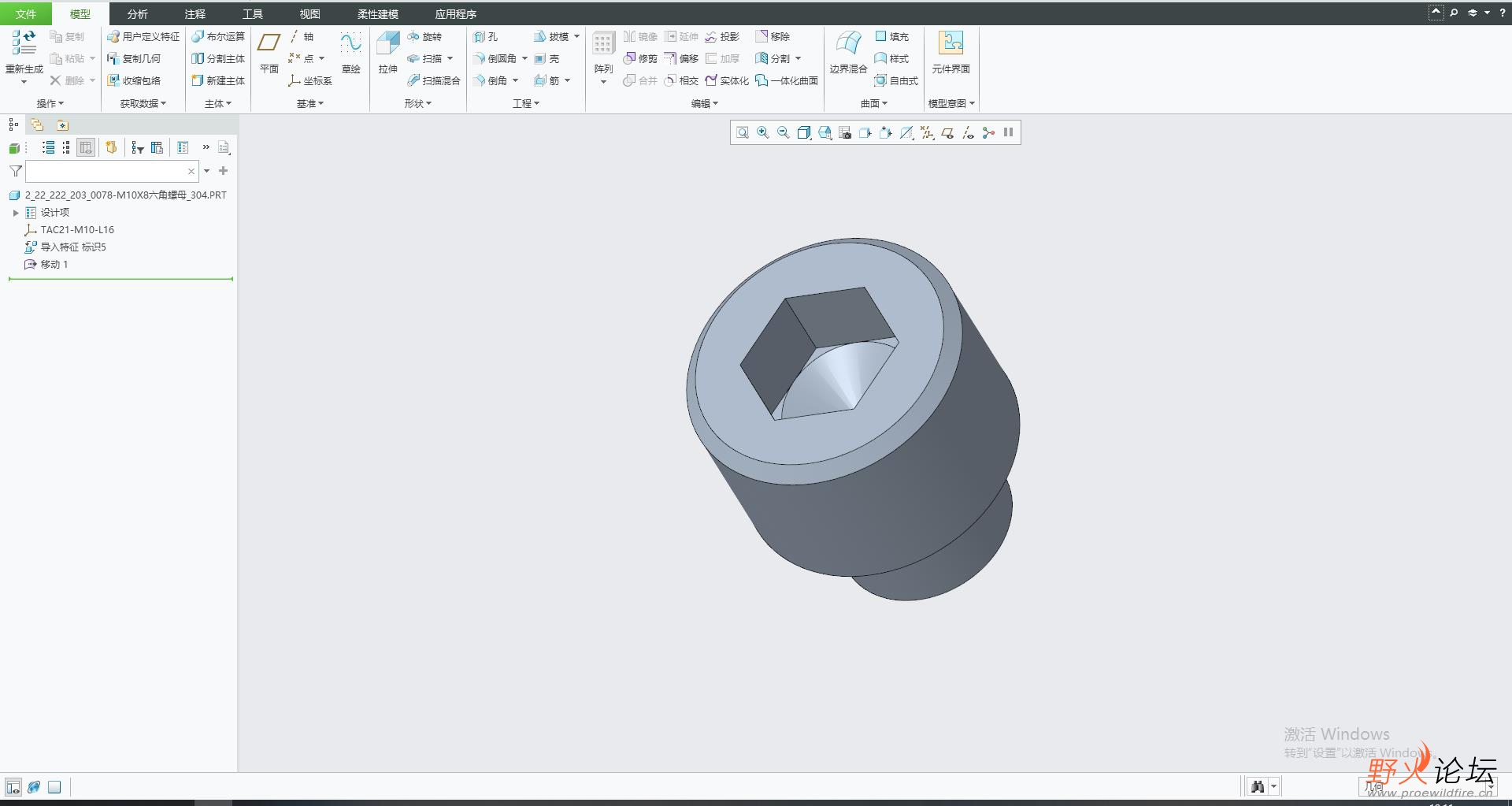Click the 分割主体 button
The height and width of the screenshot is (806, 1512).
pyautogui.click(x=218, y=58)
